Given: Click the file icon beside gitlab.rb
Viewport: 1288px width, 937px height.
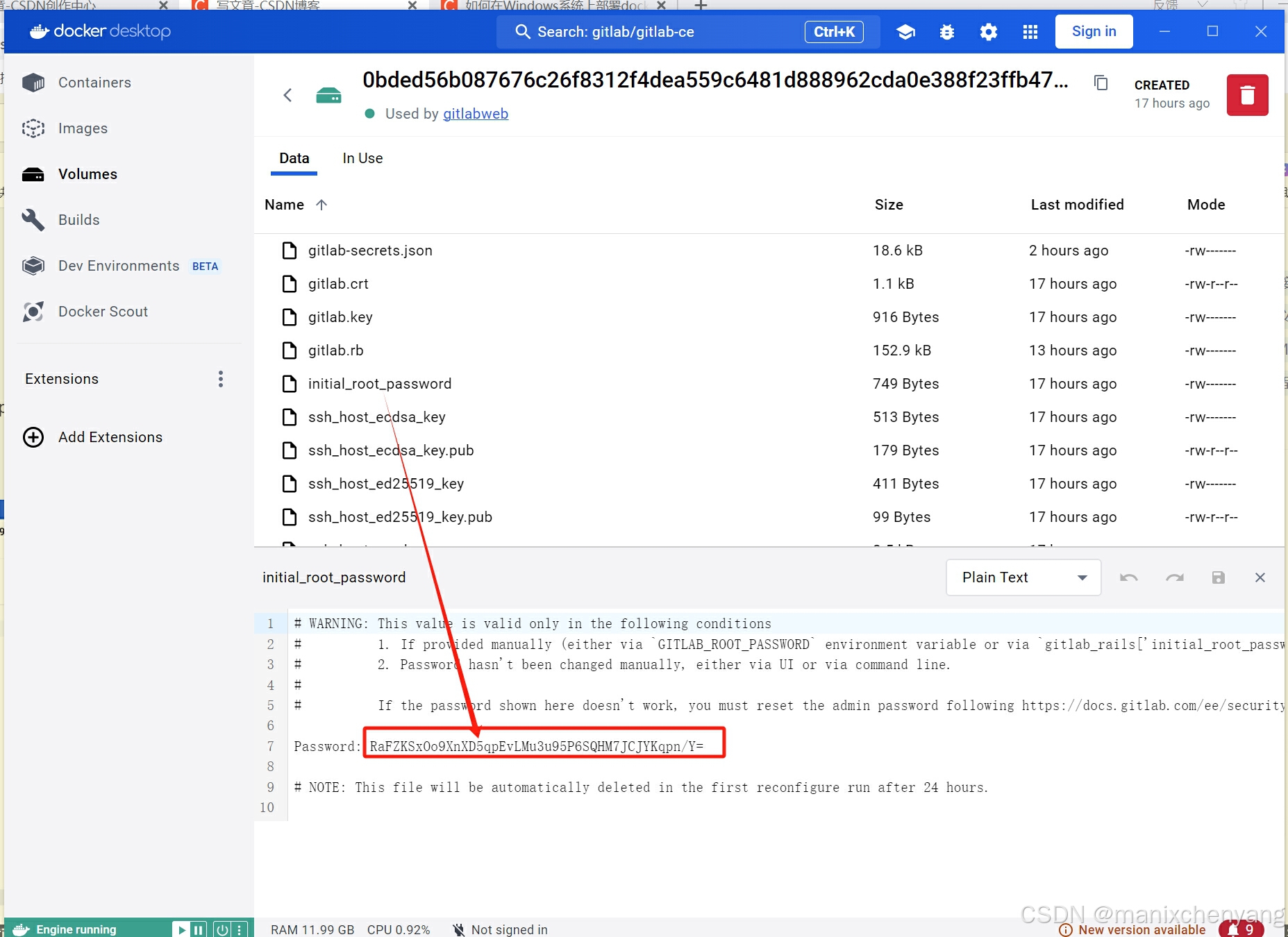Looking at the screenshot, I should coord(290,351).
